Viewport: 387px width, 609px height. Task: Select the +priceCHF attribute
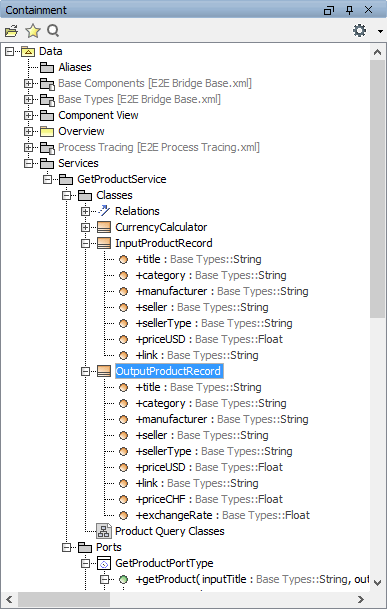pos(209,499)
